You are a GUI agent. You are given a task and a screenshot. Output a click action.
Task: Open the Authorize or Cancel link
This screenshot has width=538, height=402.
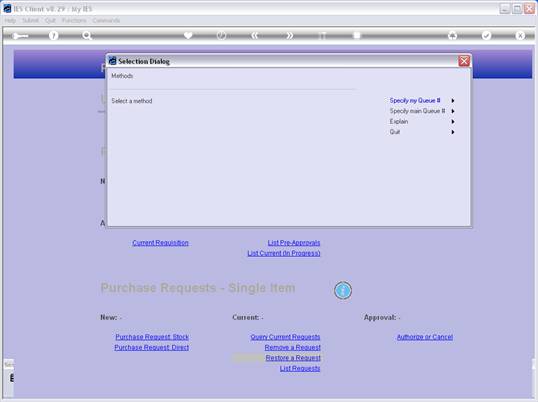425,337
